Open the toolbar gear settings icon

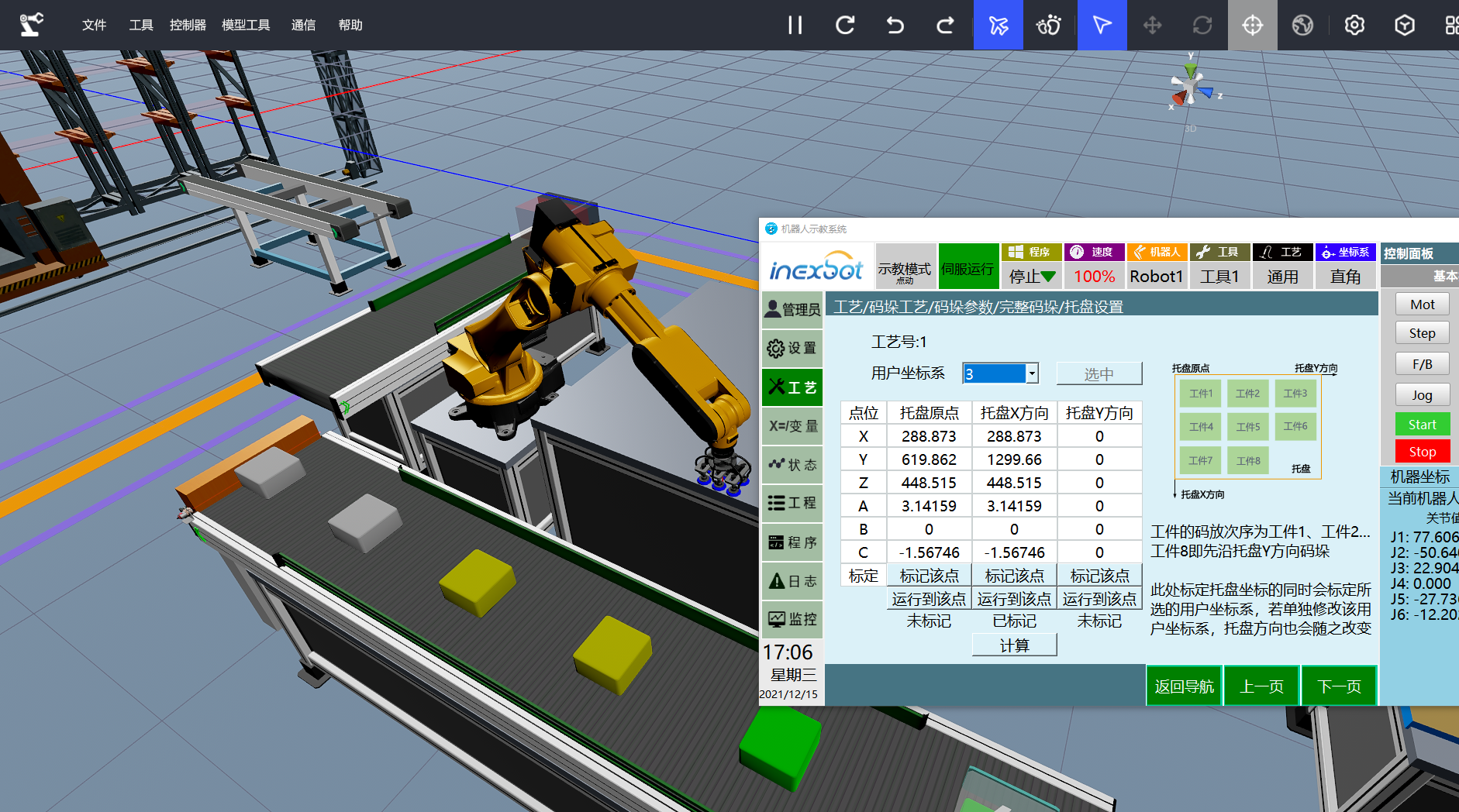pyautogui.click(x=1354, y=25)
